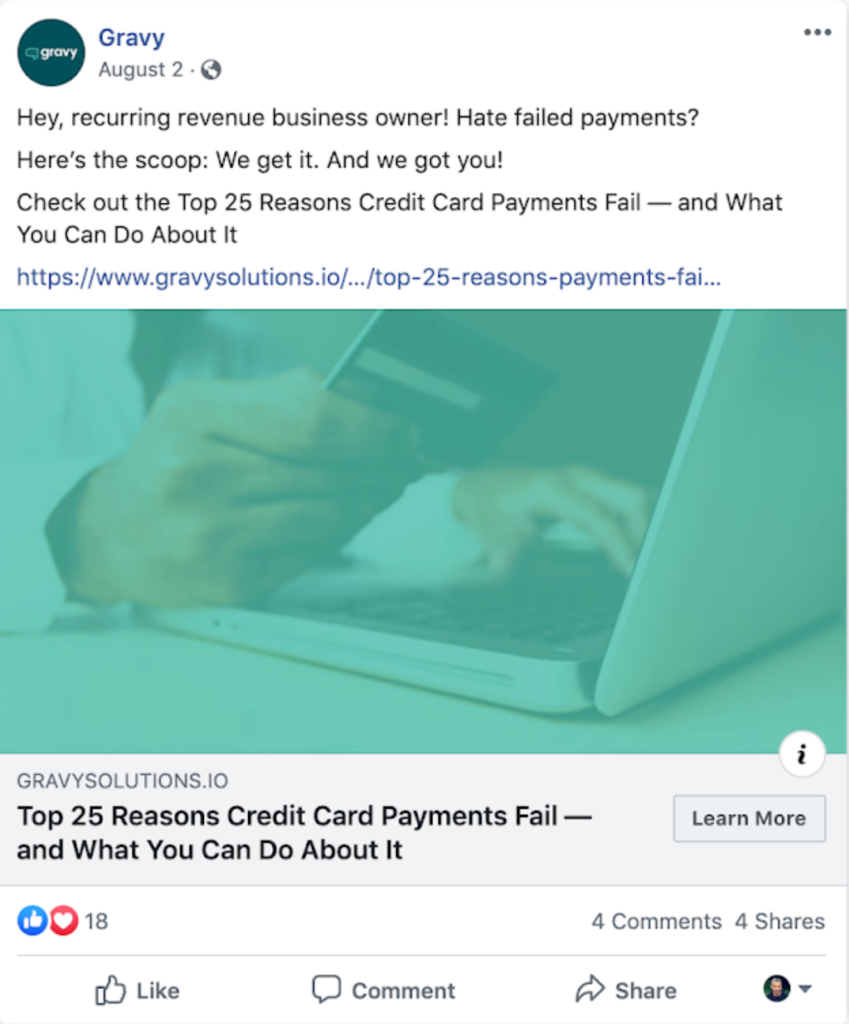Open the three-dot post options menu
The image size is (849, 1024).
[817, 32]
